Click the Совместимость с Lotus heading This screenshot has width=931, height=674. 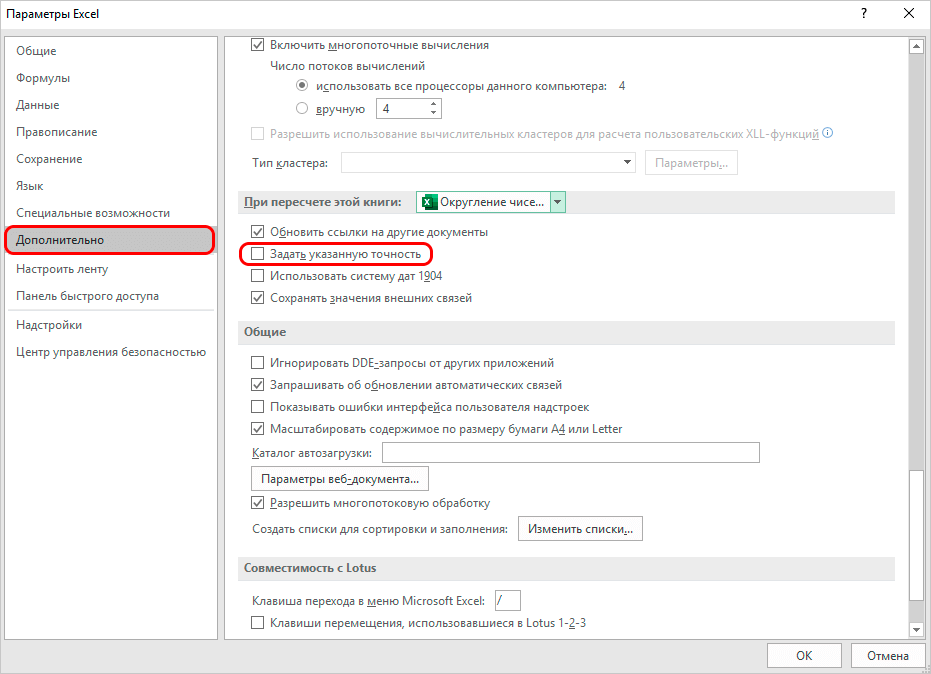(x=310, y=568)
